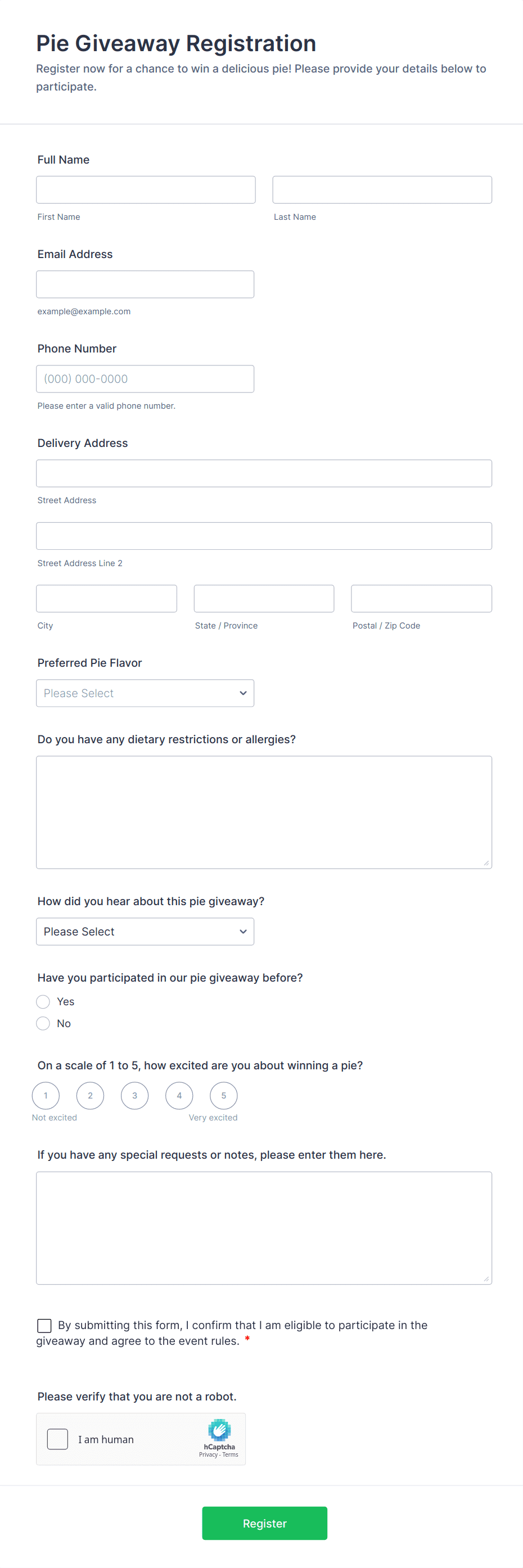Expand the how did you hear dropdown
523x1568 pixels.
pos(145,932)
